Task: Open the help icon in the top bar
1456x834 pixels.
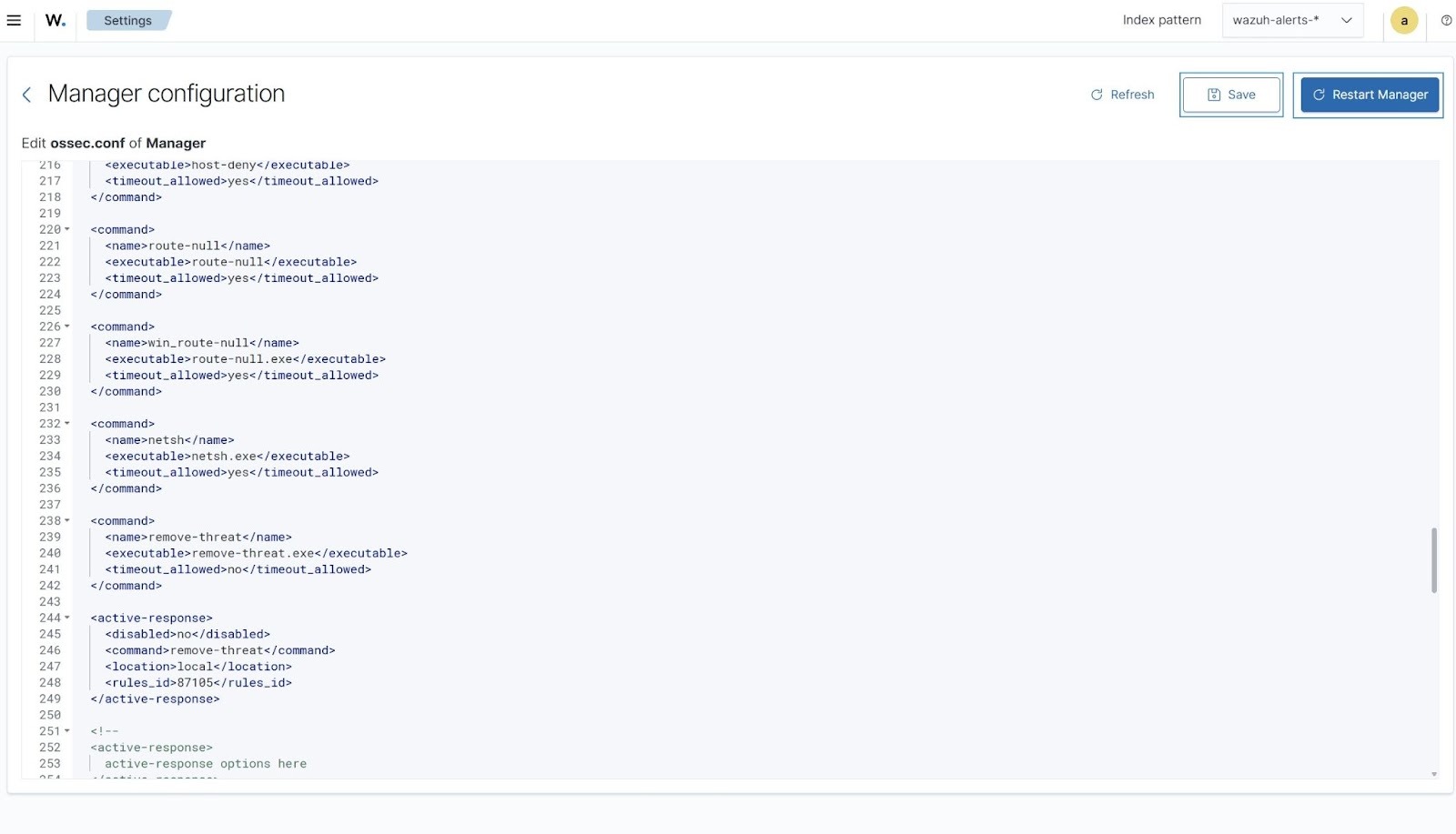Action: [x=1445, y=20]
